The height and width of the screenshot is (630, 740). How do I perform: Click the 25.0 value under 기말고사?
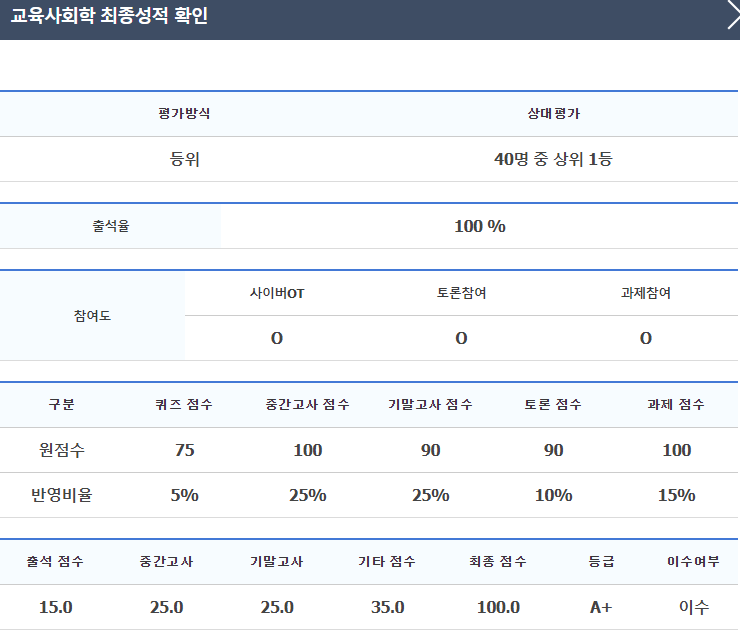(277, 607)
